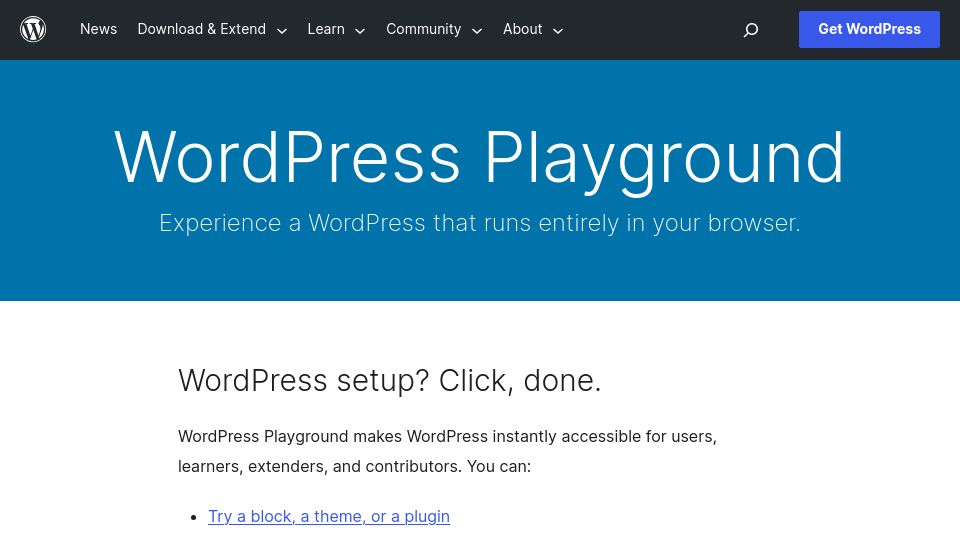Select the 'WordPress setup? Click, done.' heading
This screenshot has height=540, width=960.
[389, 380]
